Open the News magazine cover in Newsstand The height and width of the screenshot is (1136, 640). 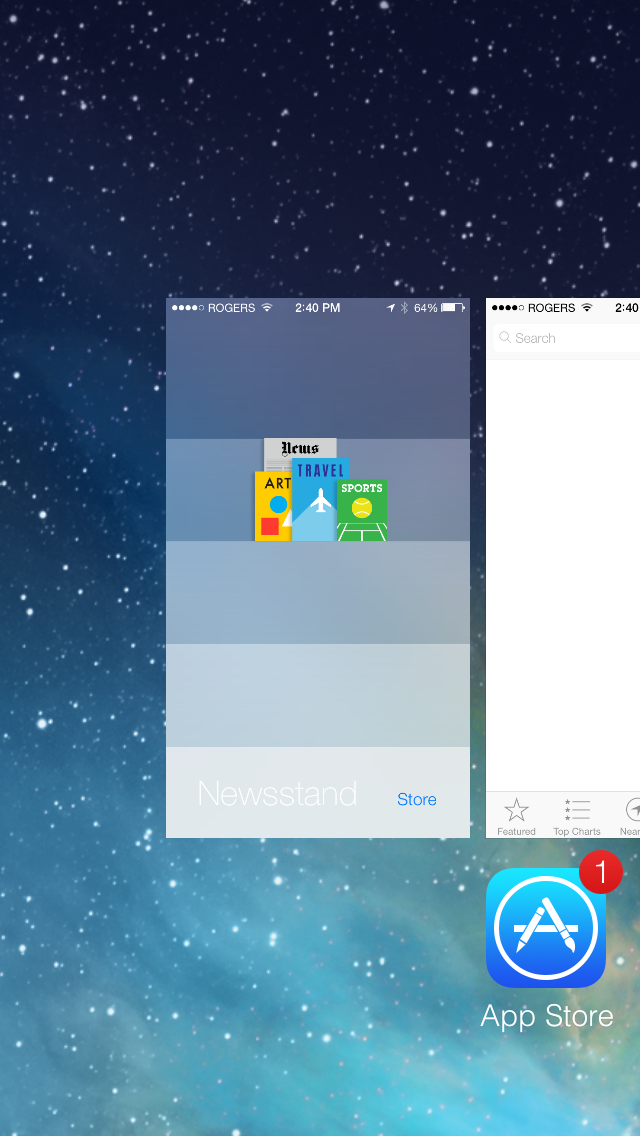(300, 448)
